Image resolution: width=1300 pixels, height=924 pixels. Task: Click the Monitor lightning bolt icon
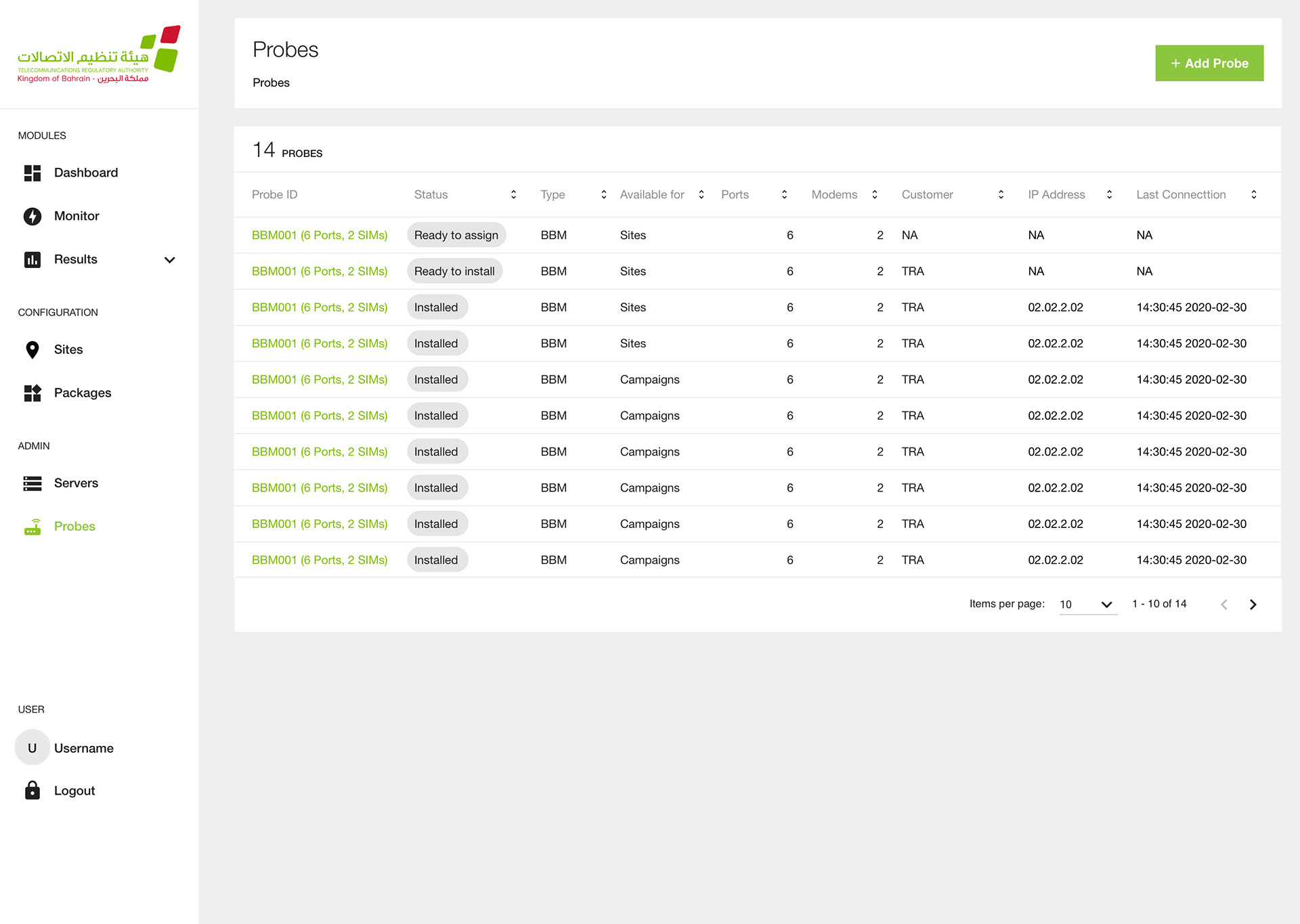(32, 216)
